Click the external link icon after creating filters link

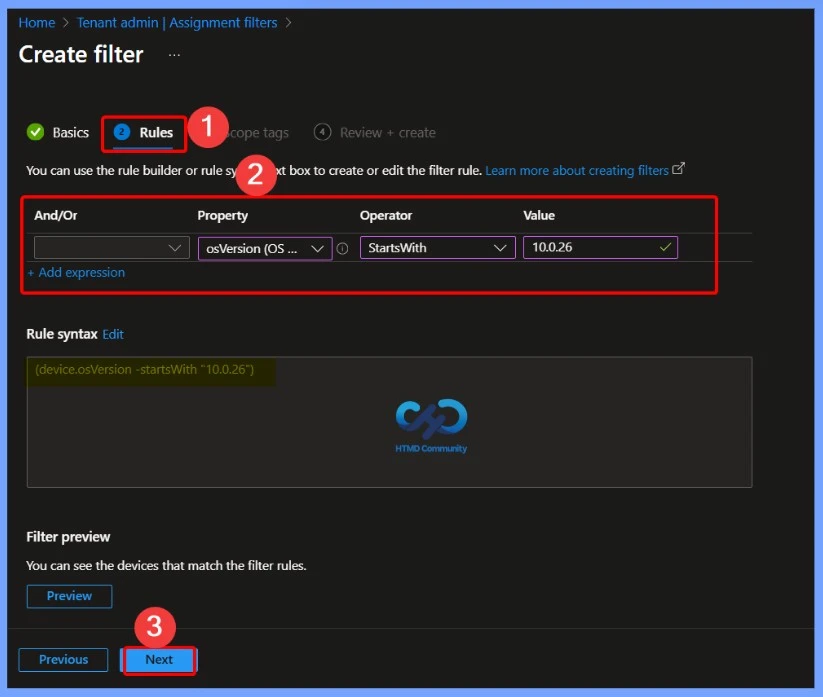tap(679, 168)
